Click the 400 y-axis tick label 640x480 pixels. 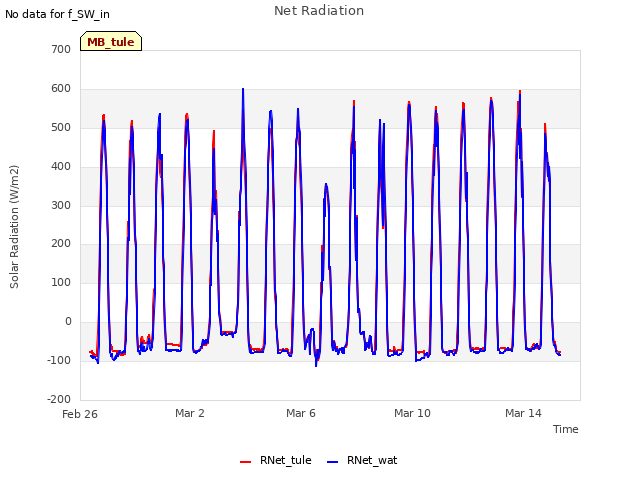[x=61, y=167]
